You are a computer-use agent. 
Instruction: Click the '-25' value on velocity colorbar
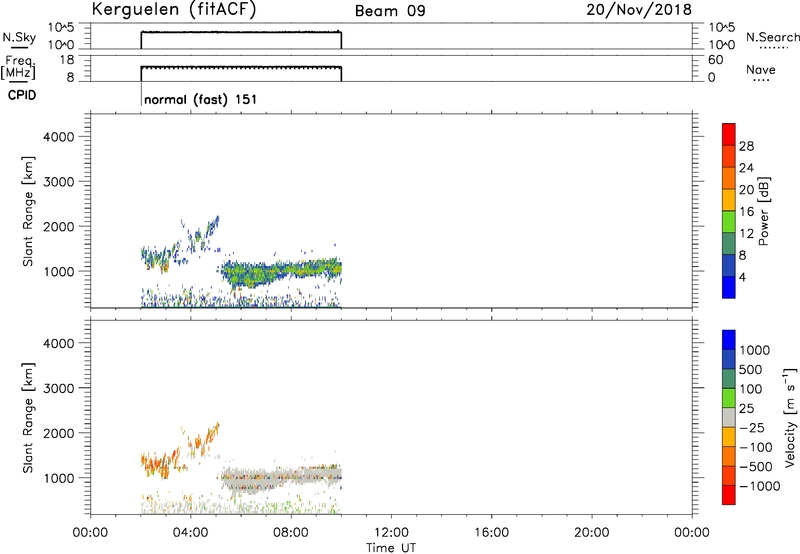[752, 428]
